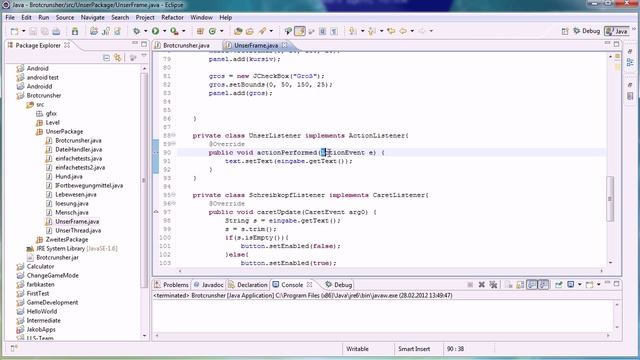Open the Run button dropdown arrow
Image resolution: width=640 pixels, height=360 pixels.
pyautogui.click(x=164, y=31)
